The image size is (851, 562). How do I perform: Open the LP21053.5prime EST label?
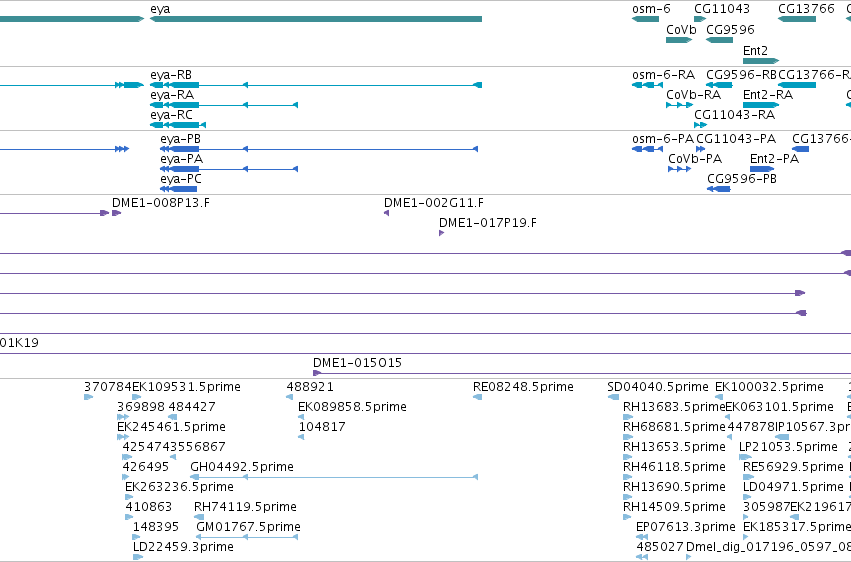[x=788, y=447]
